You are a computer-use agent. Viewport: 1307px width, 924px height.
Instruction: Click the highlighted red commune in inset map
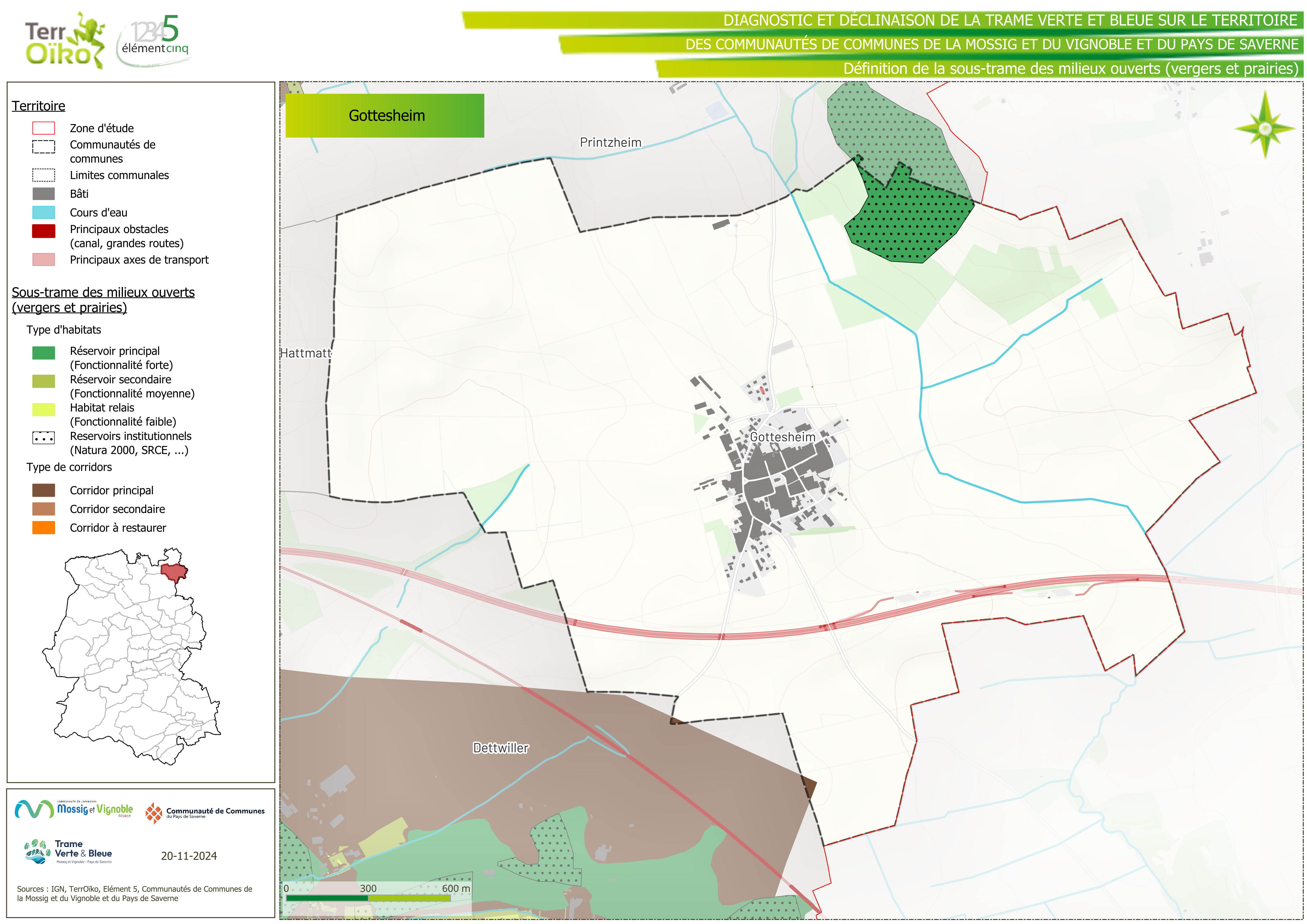[174, 571]
